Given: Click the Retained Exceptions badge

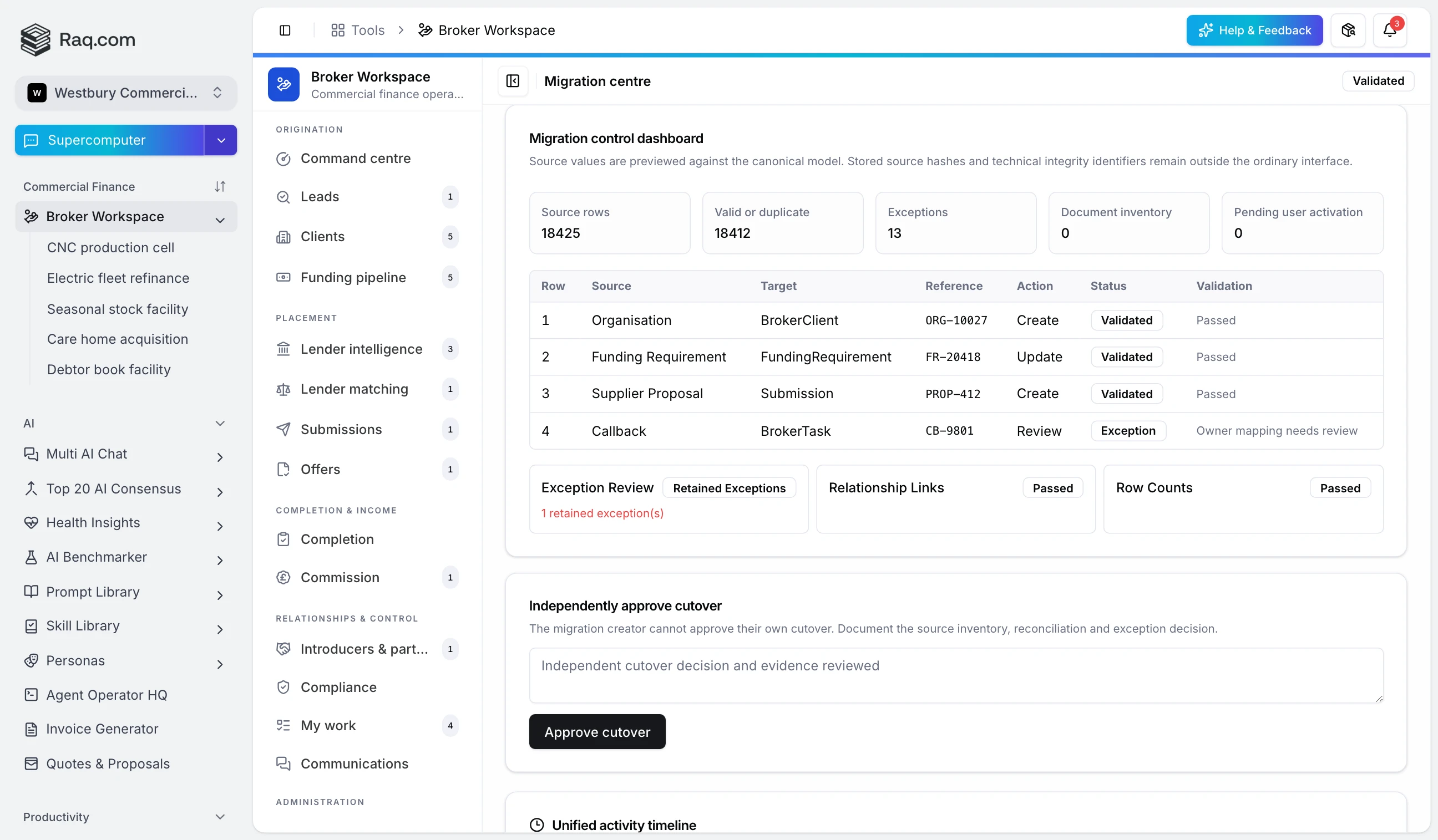Looking at the screenshot, I should click(x=730, y=488).
